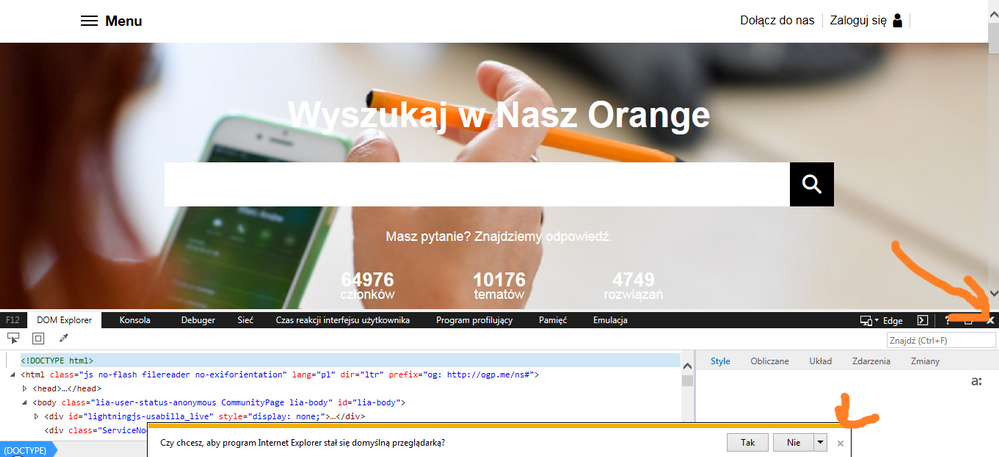Click the user profile icon beside Zaloguj się
Viewport: 999px width, 457px height.
(898, 20)
